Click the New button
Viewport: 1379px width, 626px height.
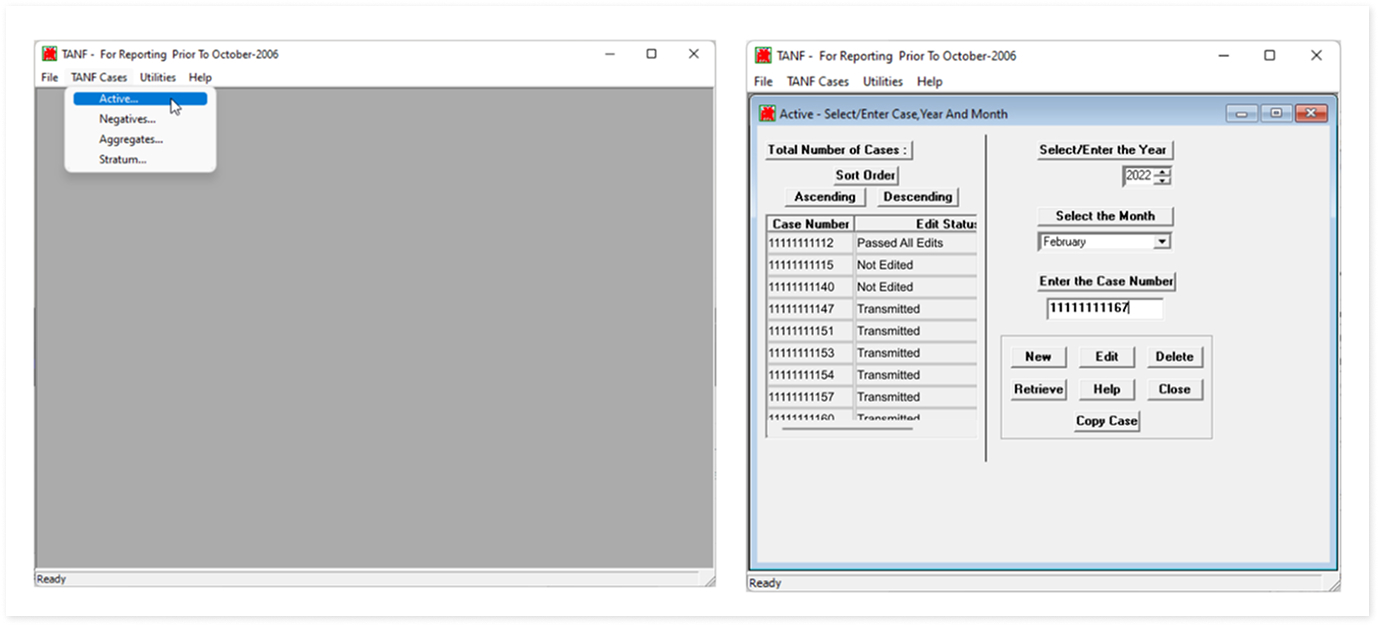click(1038, 357)
